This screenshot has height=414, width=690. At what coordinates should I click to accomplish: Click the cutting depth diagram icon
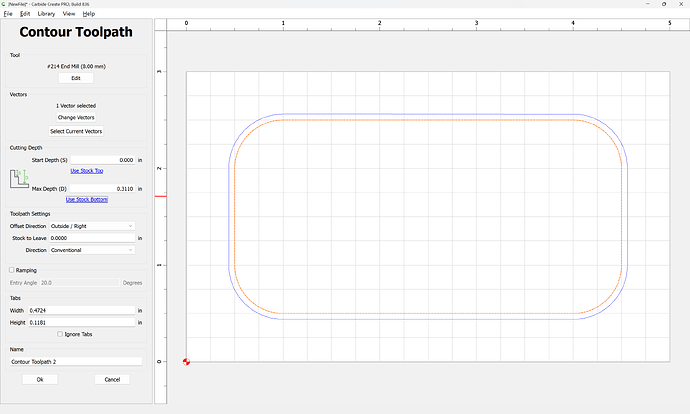coord(19,180)
